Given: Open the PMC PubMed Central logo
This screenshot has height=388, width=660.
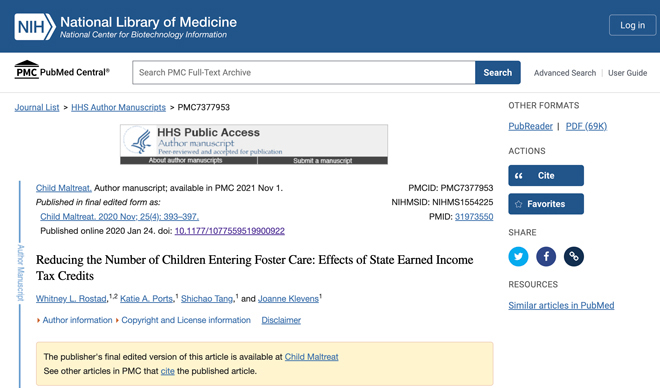Looking at the screenshot, I should tap(62, 70).
